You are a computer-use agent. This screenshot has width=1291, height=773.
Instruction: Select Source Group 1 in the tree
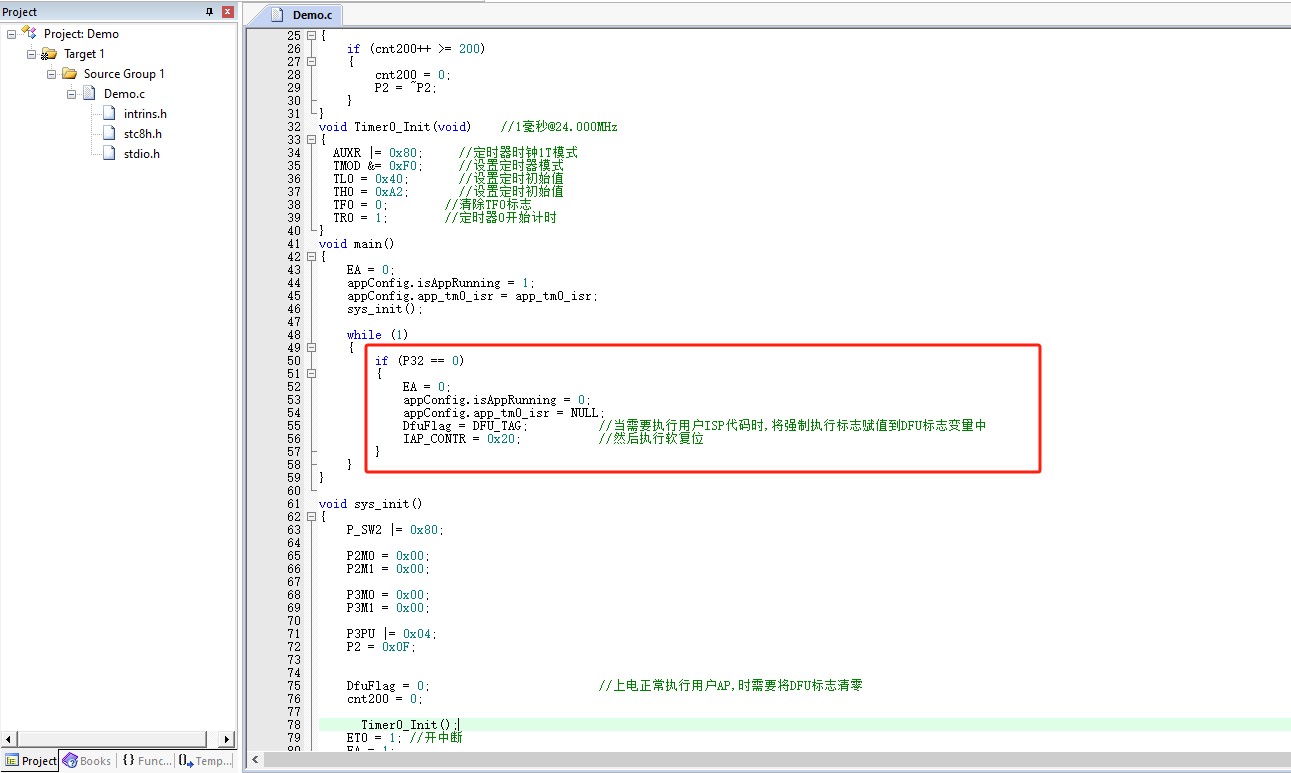124,74
